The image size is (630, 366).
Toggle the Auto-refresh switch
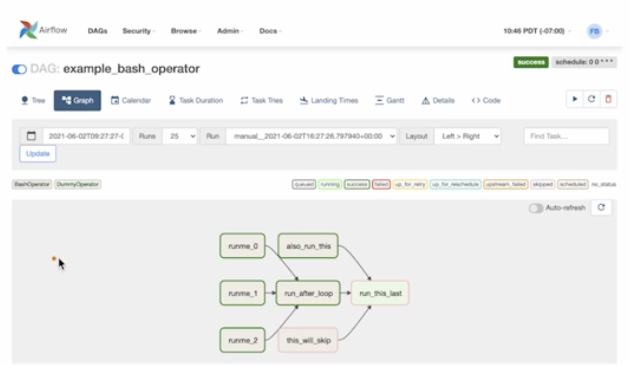[536, 208]
